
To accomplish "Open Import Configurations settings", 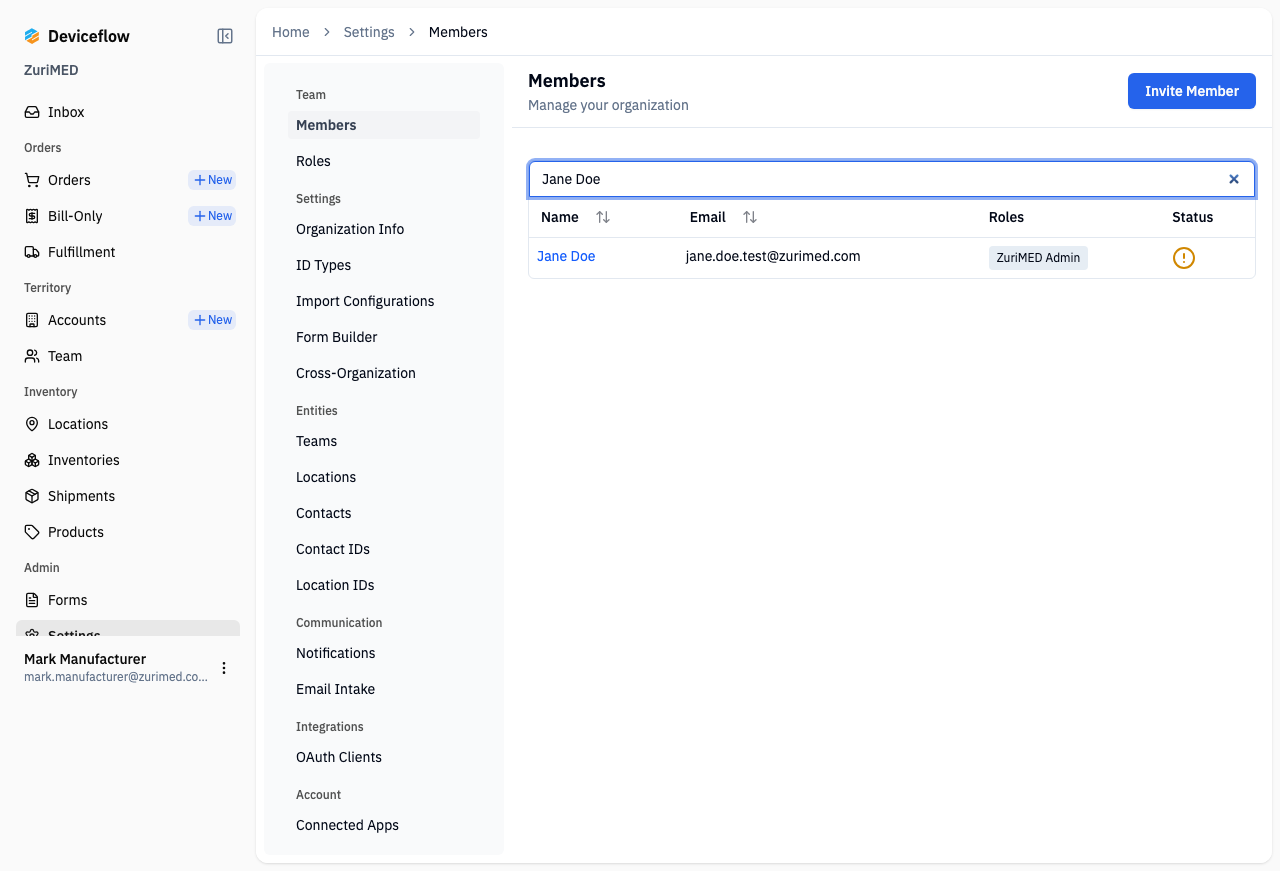I will tap(384, 301).
